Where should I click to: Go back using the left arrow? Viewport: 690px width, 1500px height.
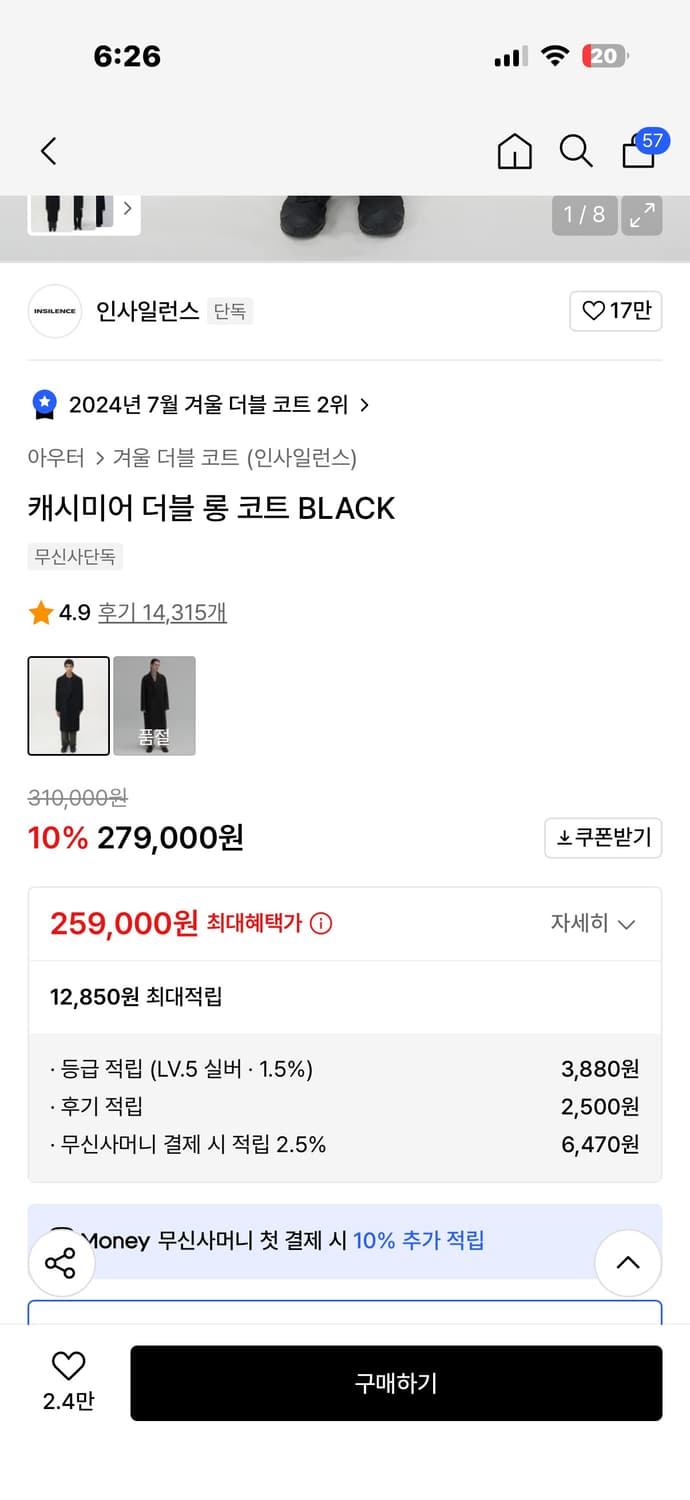coord(47,151)
